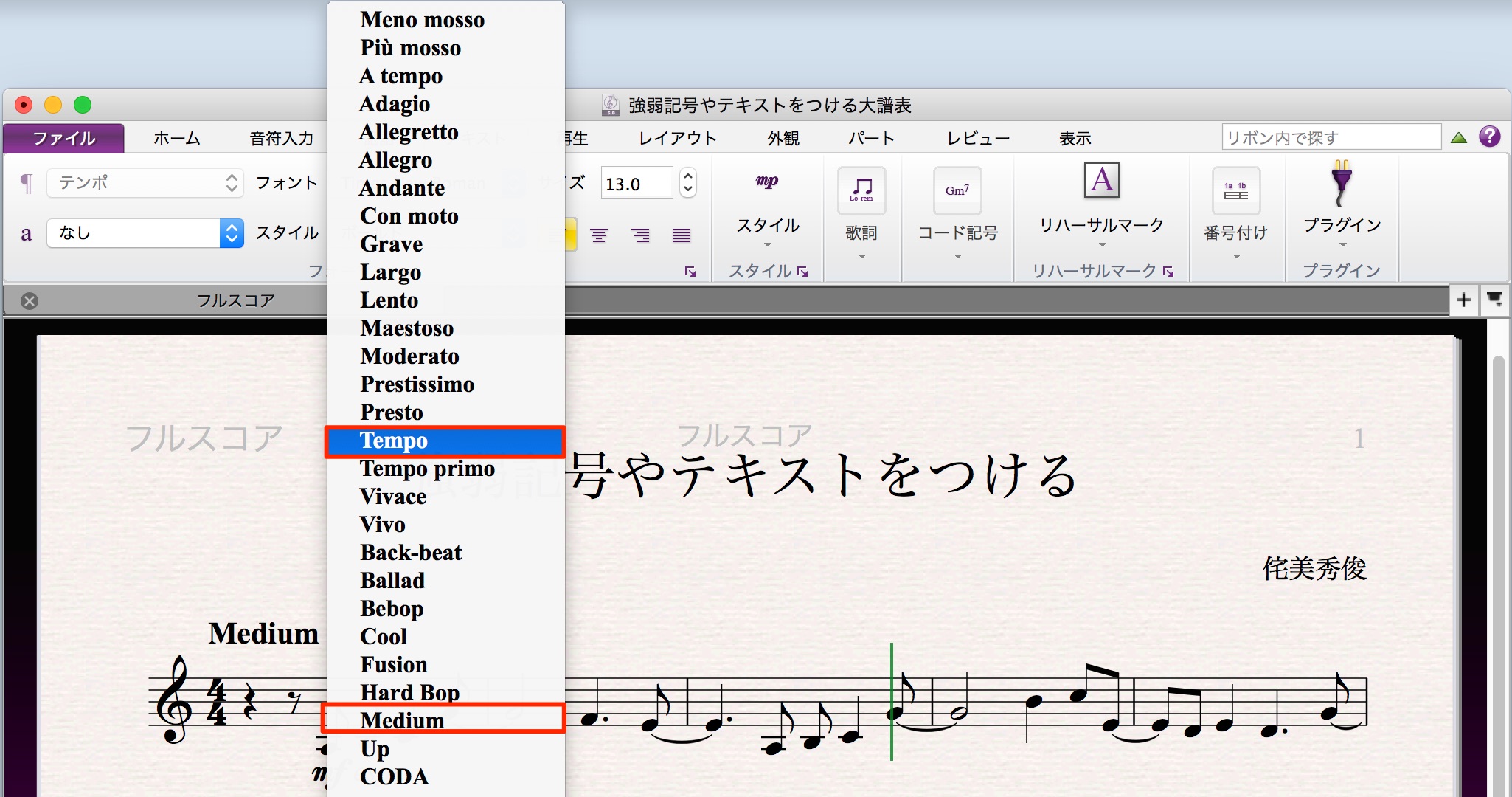Switch to the レイアウト ribbon tab
Image resolution: width=1512 pixels, height=797 pixels.
677,138
